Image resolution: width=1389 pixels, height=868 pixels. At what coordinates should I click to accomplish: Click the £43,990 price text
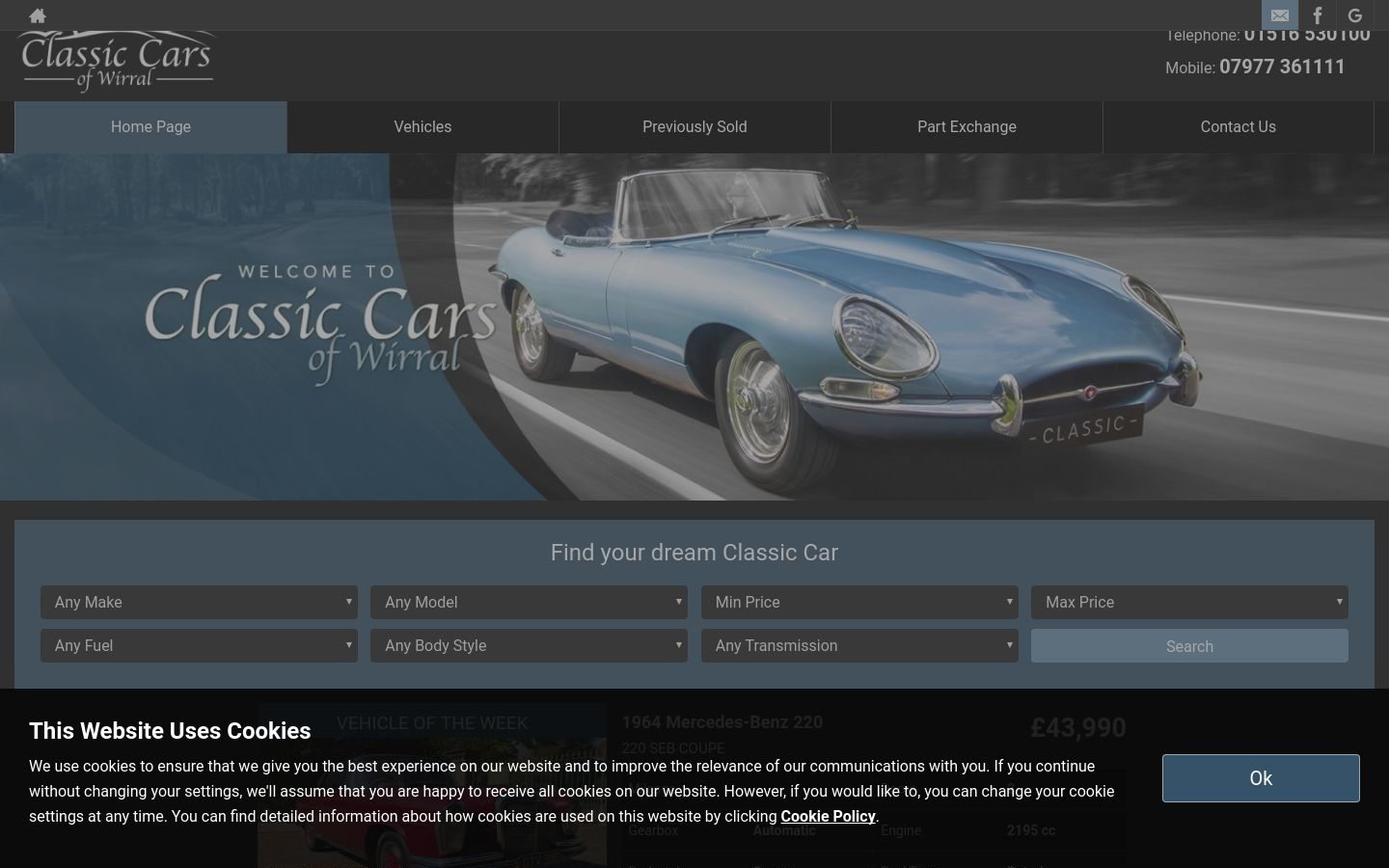pos(1077,727)
